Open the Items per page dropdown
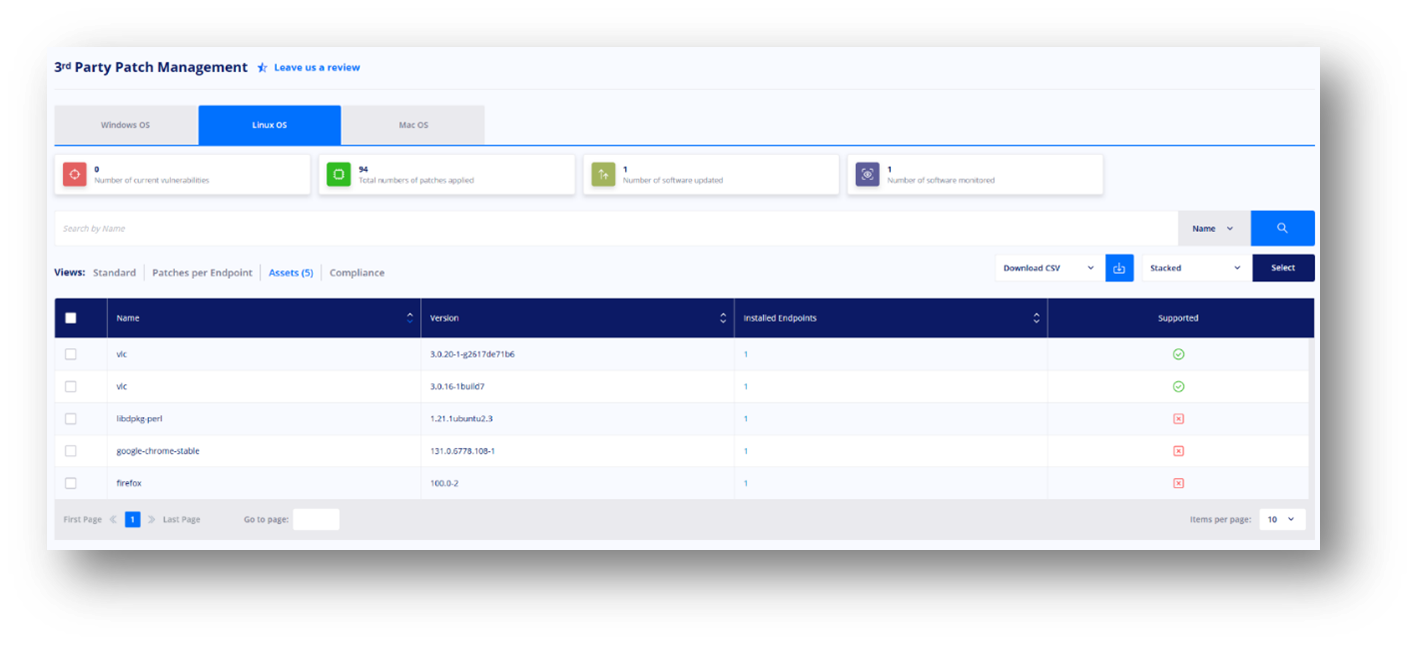Image resolution: width=1415 pixels, height=645 pixels. click(1281, 519)
